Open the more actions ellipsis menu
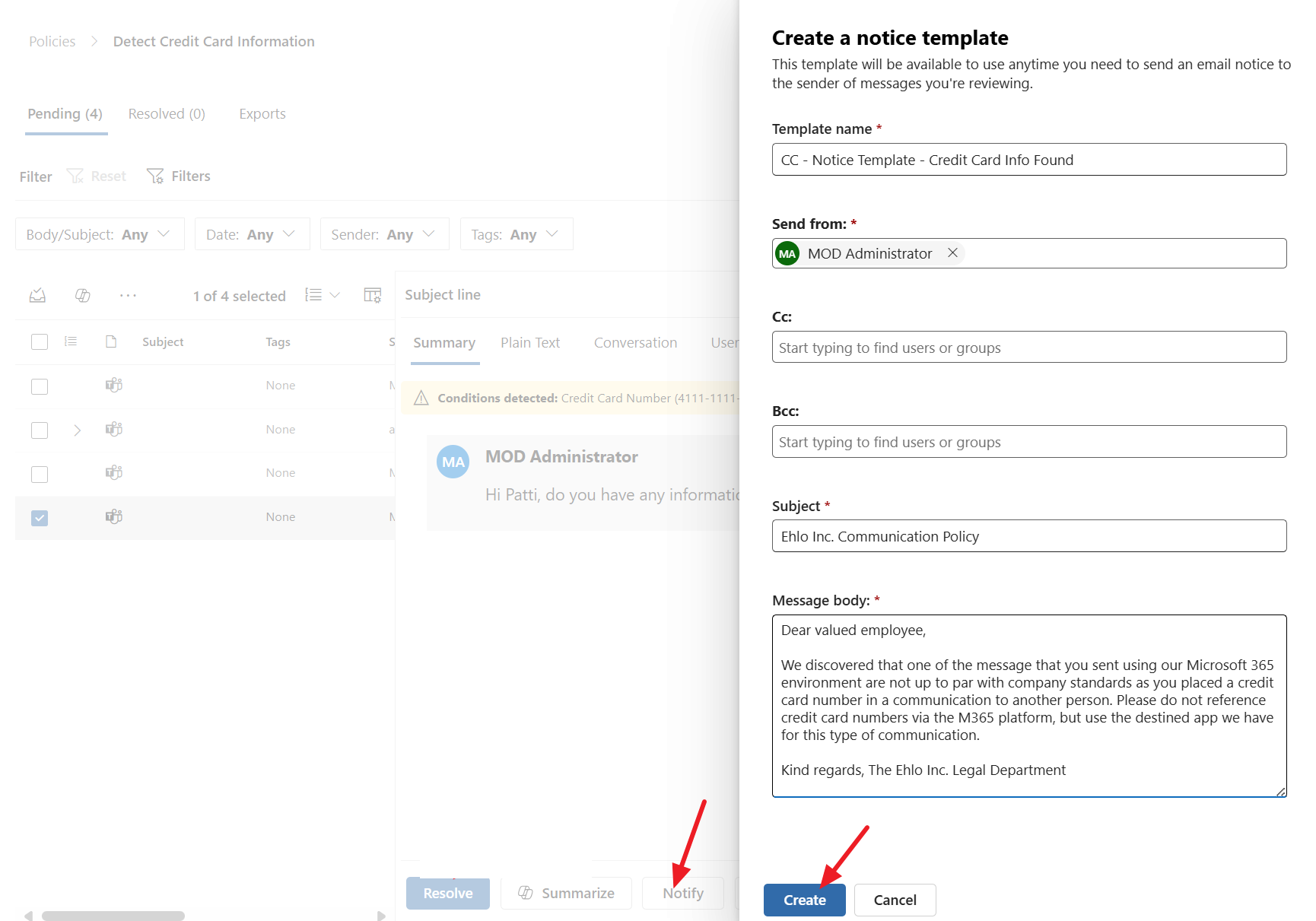1316x921 pixels. coord(128,295)
